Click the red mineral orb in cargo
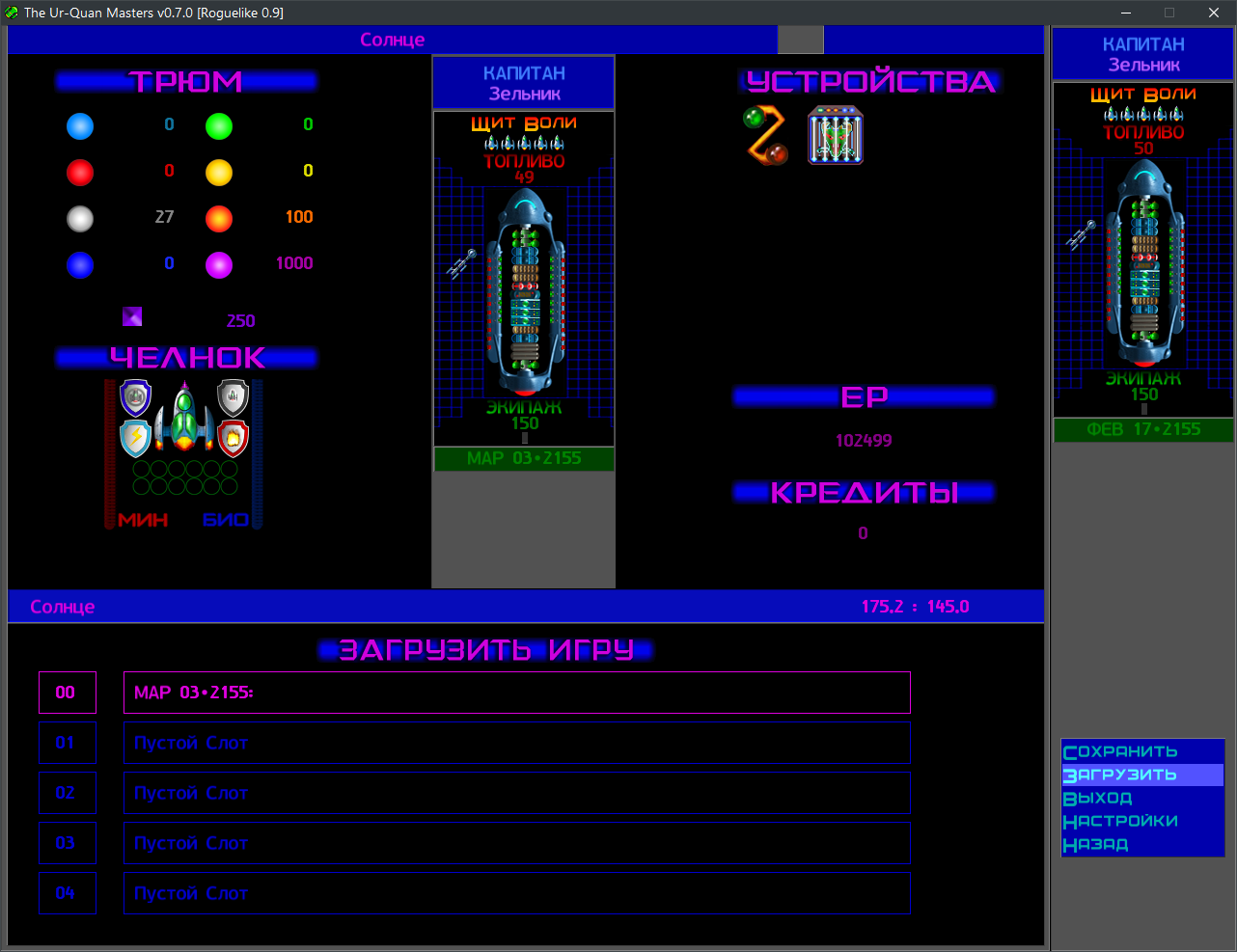This screenshot has height=952, width=1237. pos(80,173)
